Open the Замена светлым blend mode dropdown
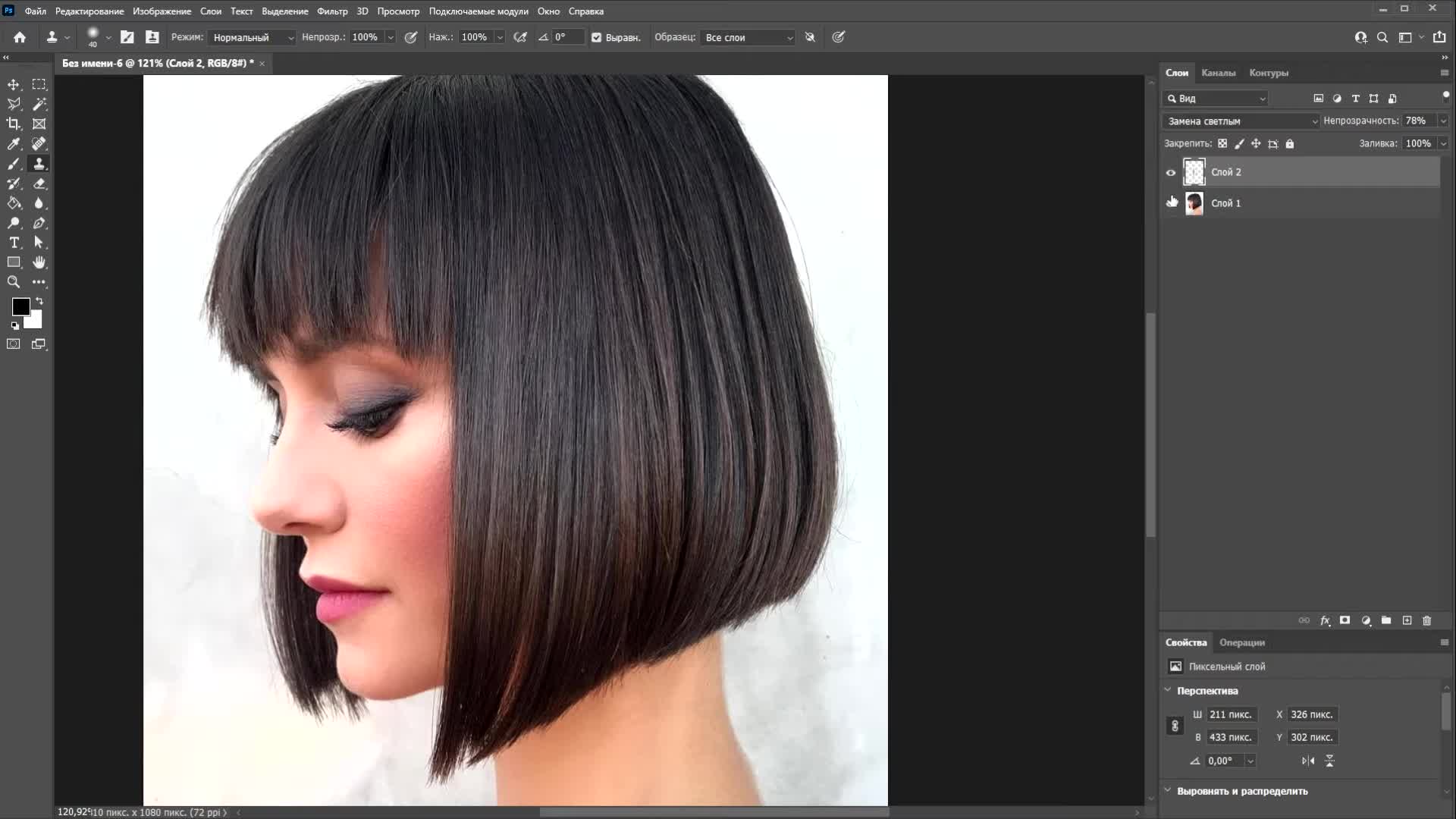Image resolution: width=1456 pixels, height=819 pixels. pos(1242,121)
